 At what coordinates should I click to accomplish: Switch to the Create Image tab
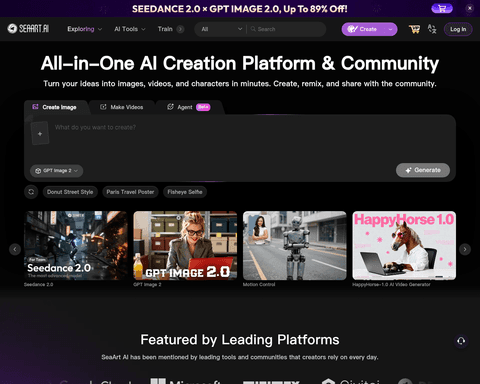pyautogui.click(x=56, y=107)
